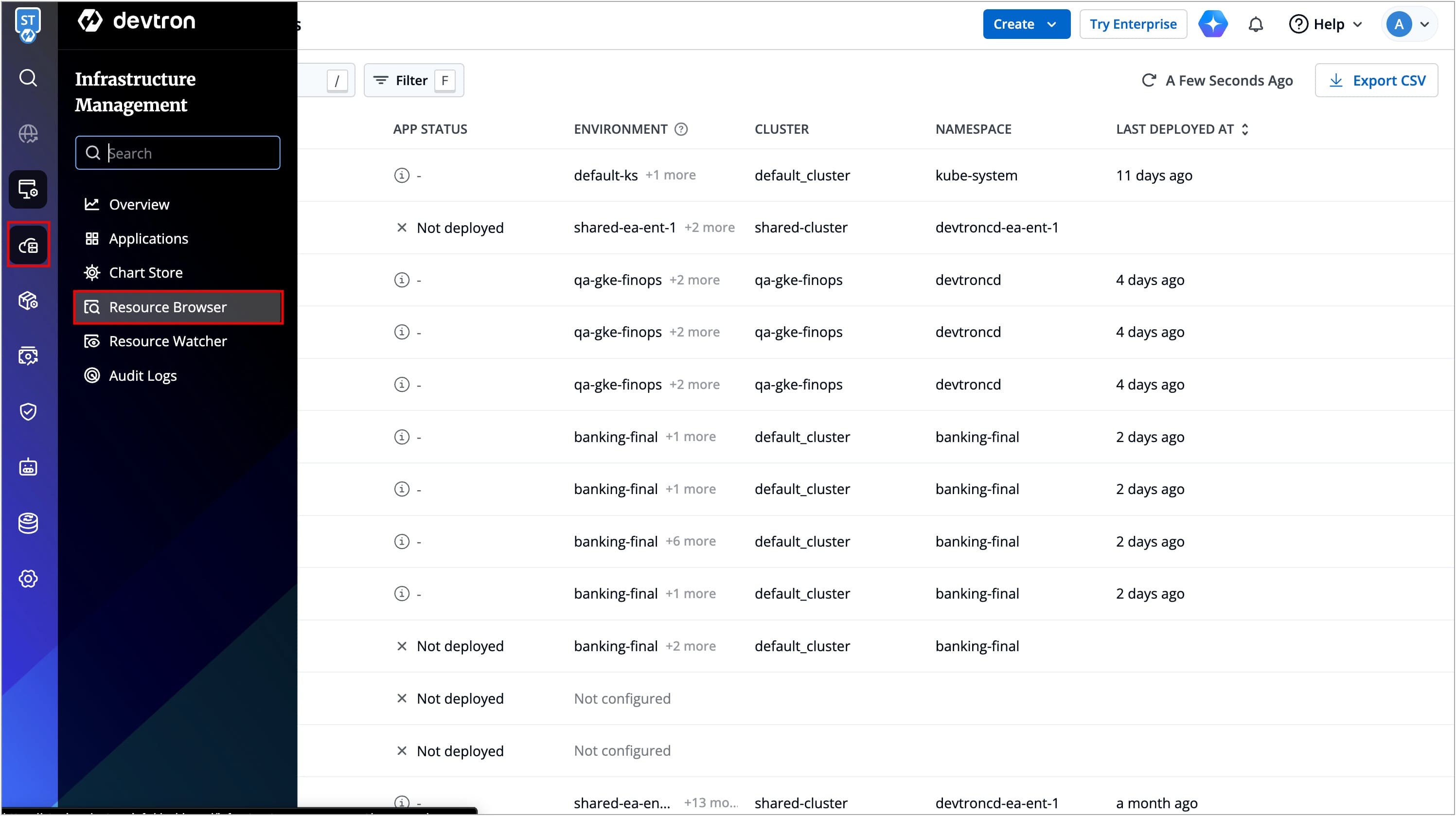Screen dimensions: 1456x816
Task: Click the database stack icon in rail
Action: [x=28, y=523]
